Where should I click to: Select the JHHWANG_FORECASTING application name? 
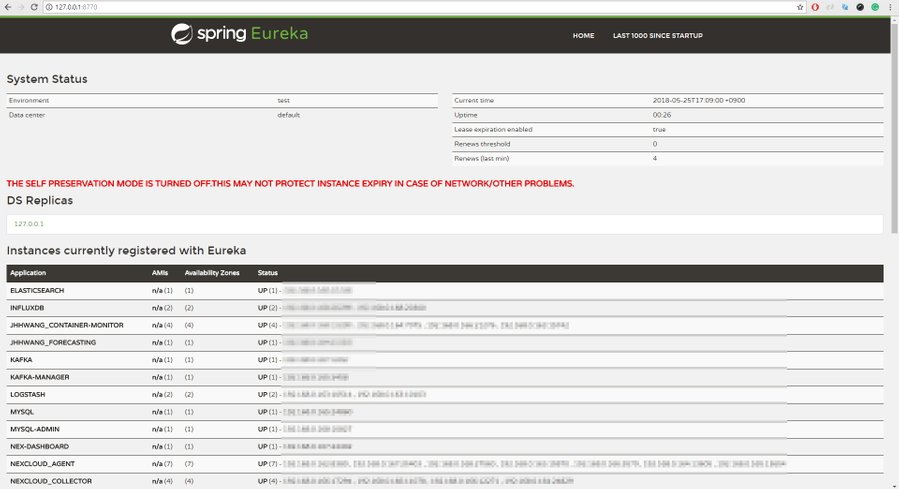pyautogui.click(x=53, y=342)
